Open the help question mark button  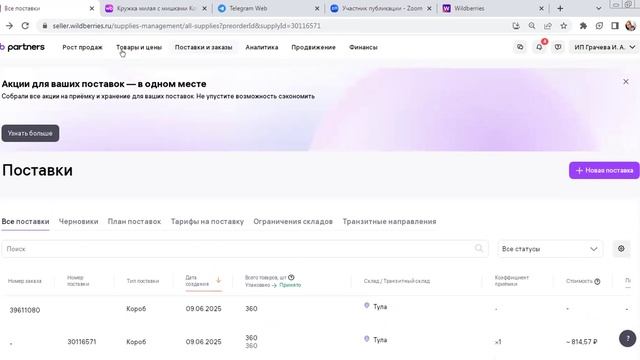pos(627,338)
